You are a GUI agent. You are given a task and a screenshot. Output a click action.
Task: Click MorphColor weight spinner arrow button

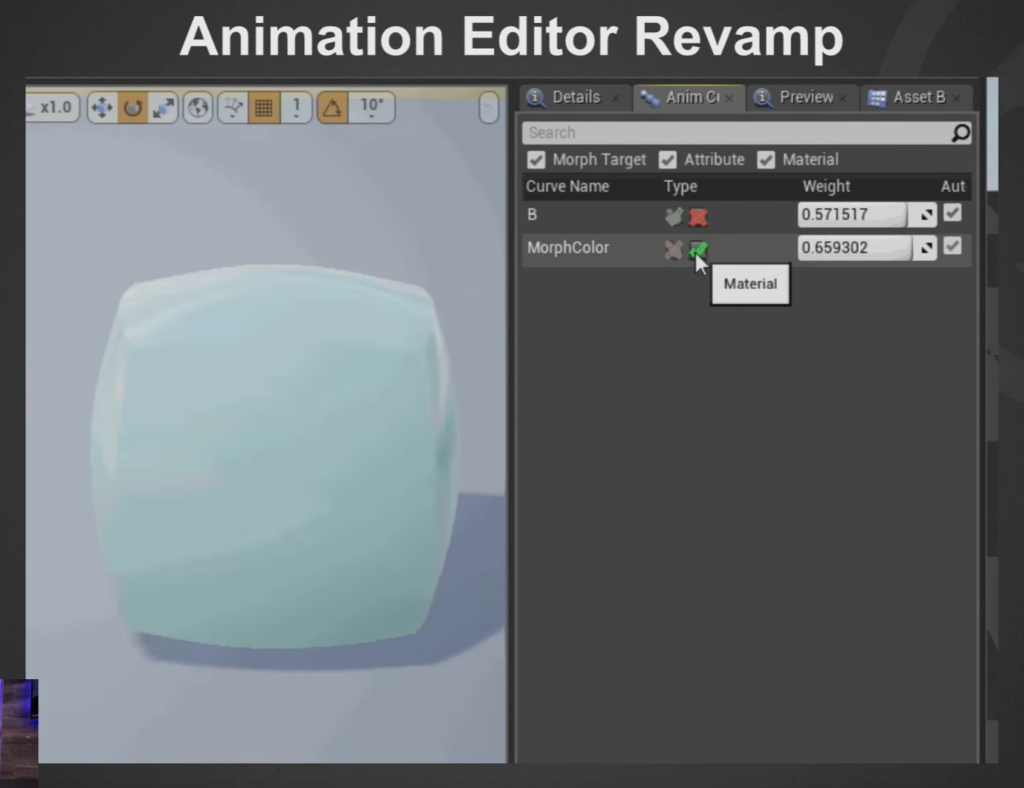coord(925,248)
